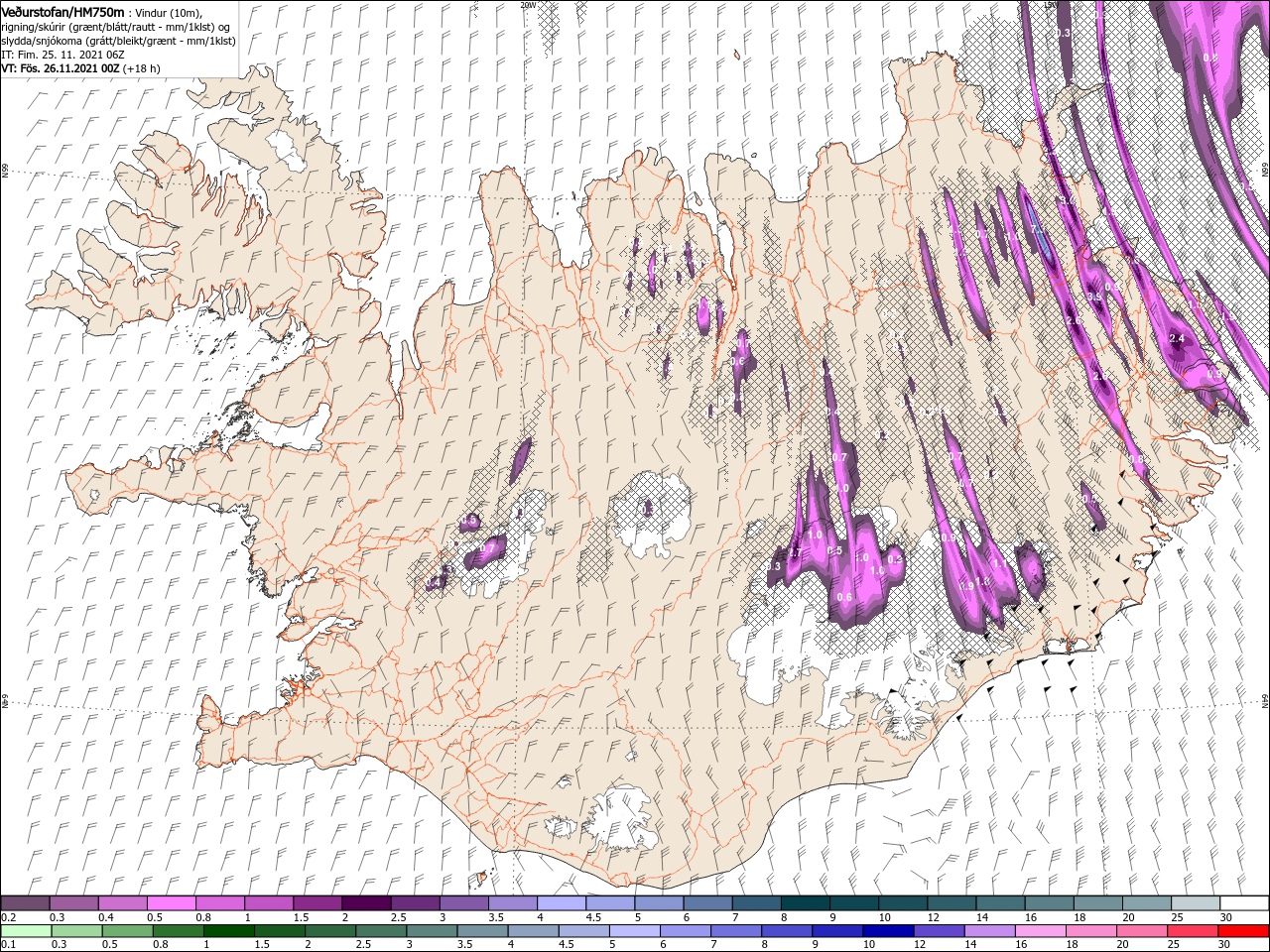Screen dimensions: 1270x952
Task: Pick the palest green 0.1 swatch, lower scale
Action: pos(25,931)
